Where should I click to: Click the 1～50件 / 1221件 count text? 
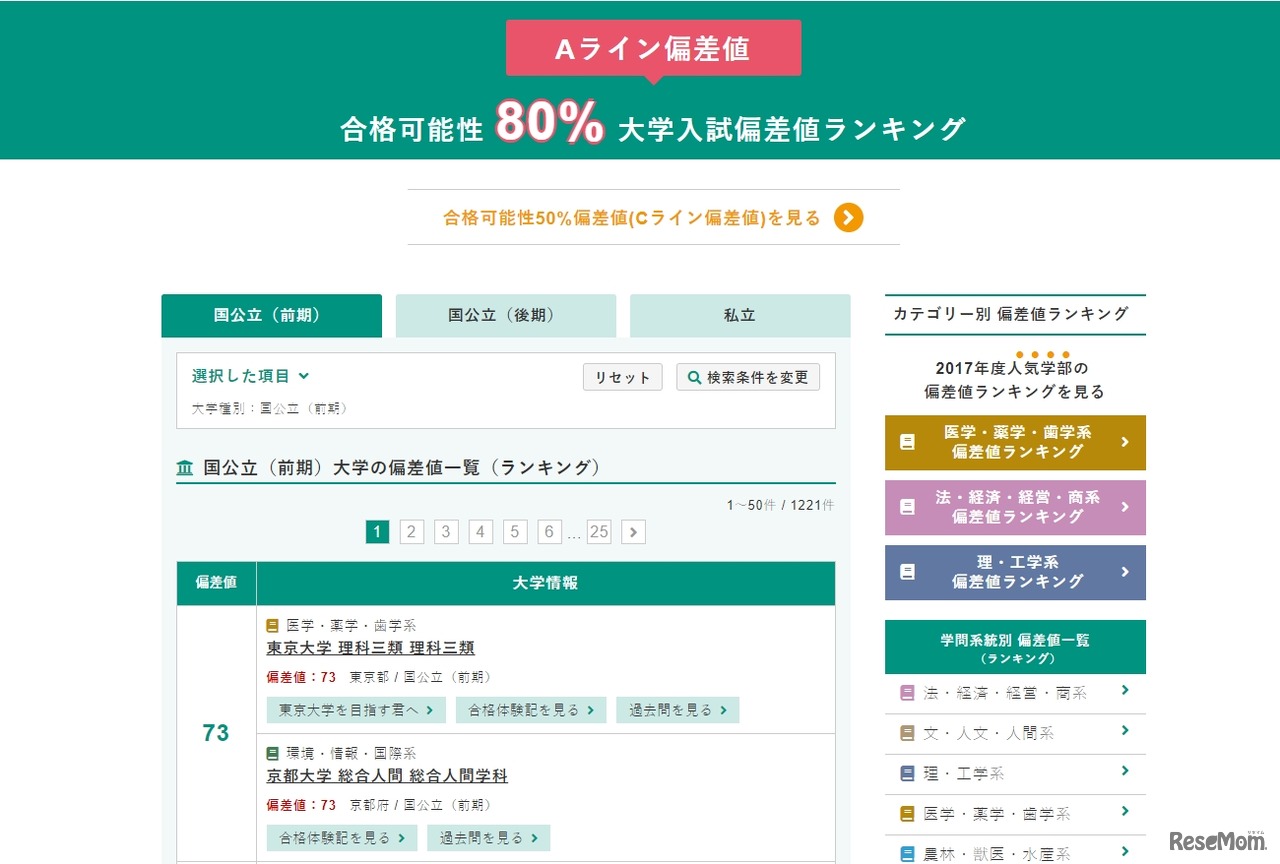coord(780,505)
